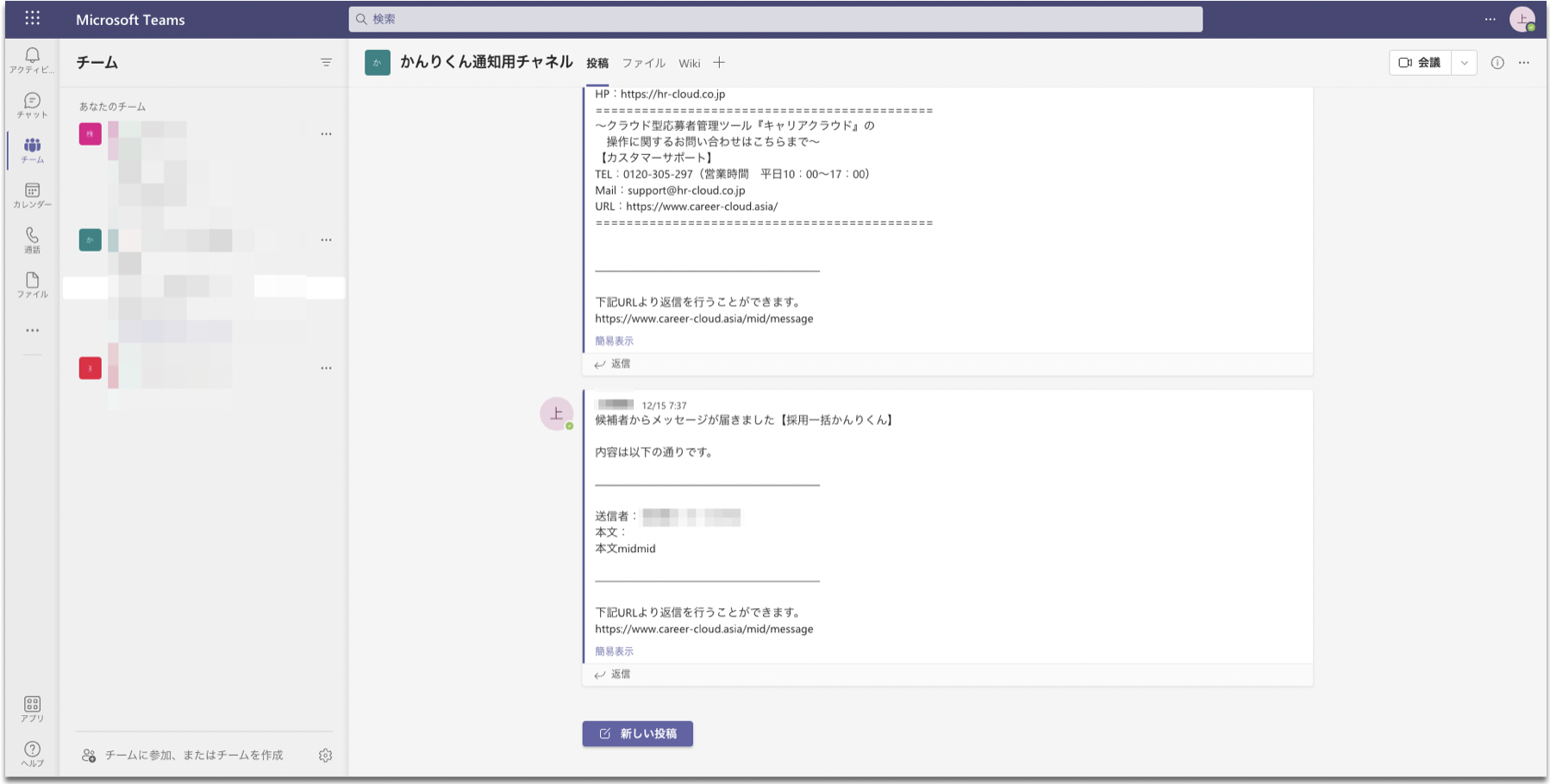
Task: Switch to the Wiki tab
Action: point(689,62)
